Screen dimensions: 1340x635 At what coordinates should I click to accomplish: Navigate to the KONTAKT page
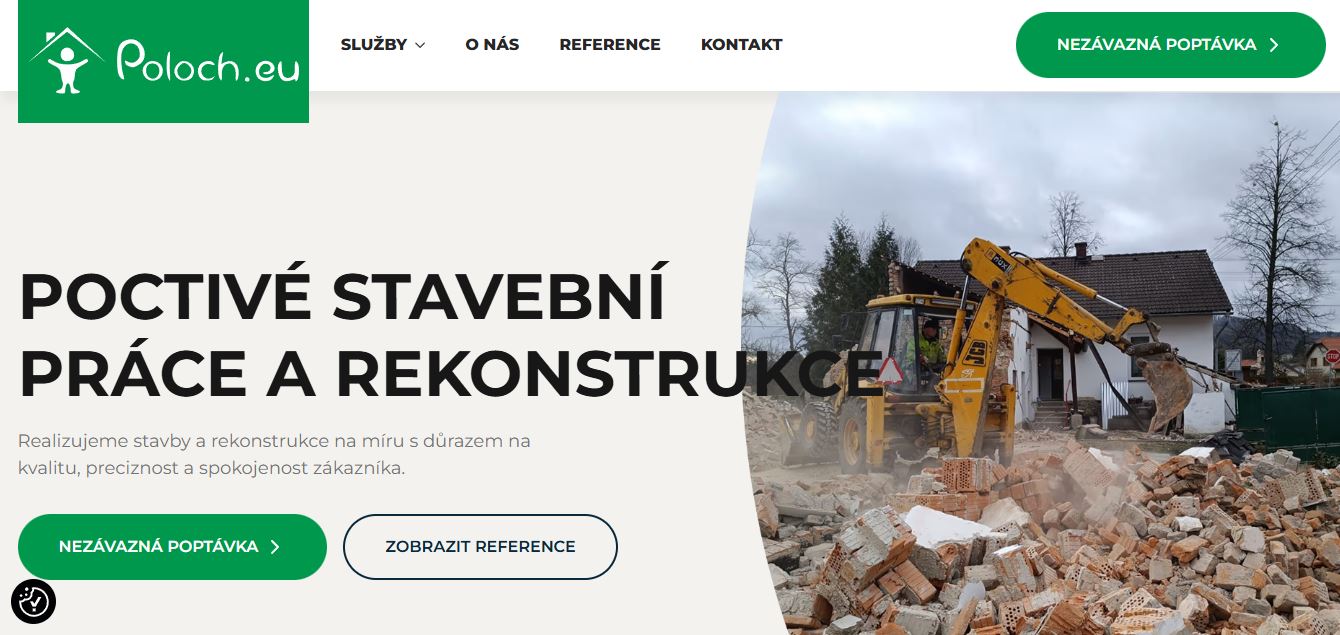(741, 45)
